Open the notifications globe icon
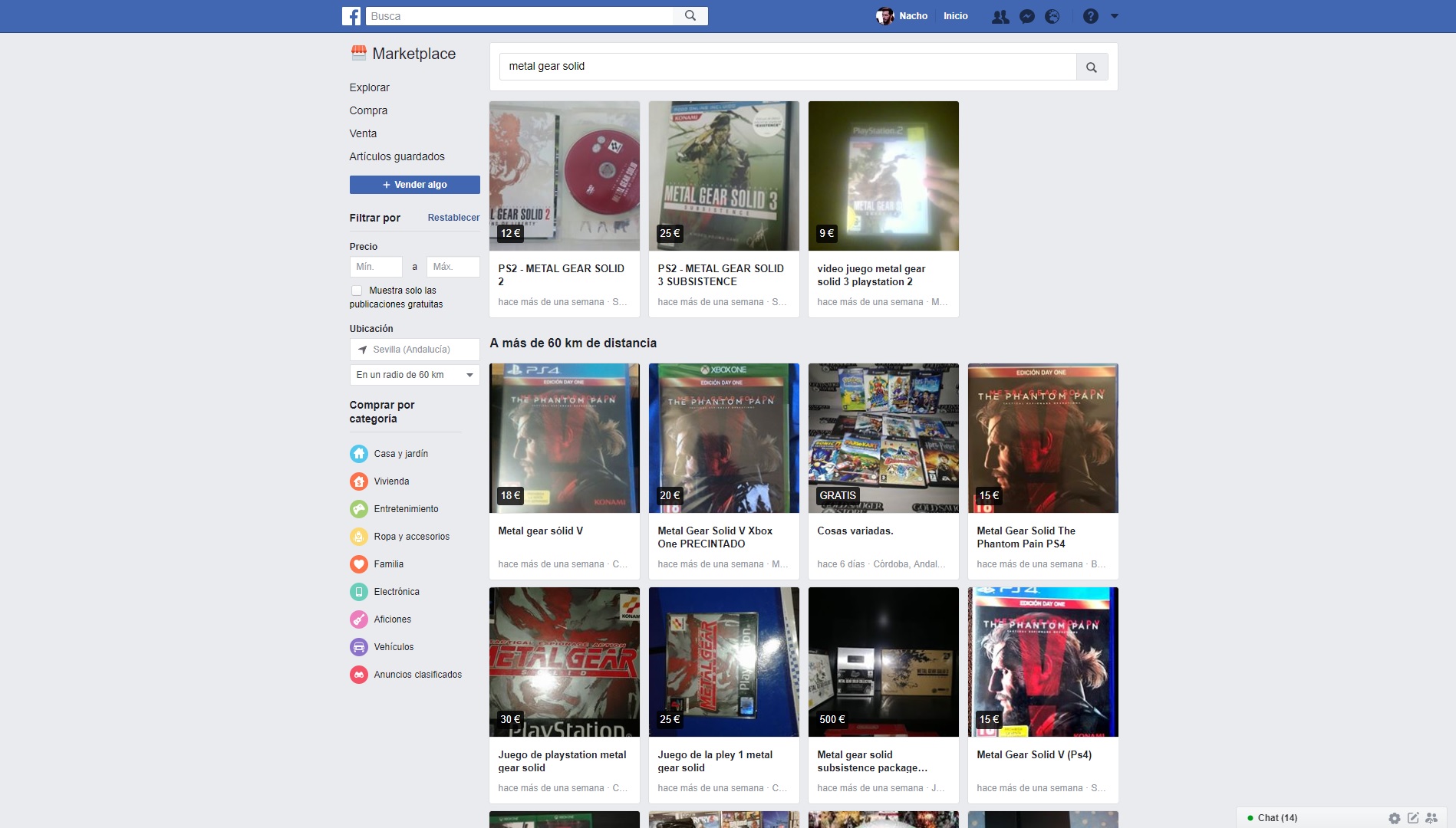This screenshot has height=828, width=1456. [1052, 16]
